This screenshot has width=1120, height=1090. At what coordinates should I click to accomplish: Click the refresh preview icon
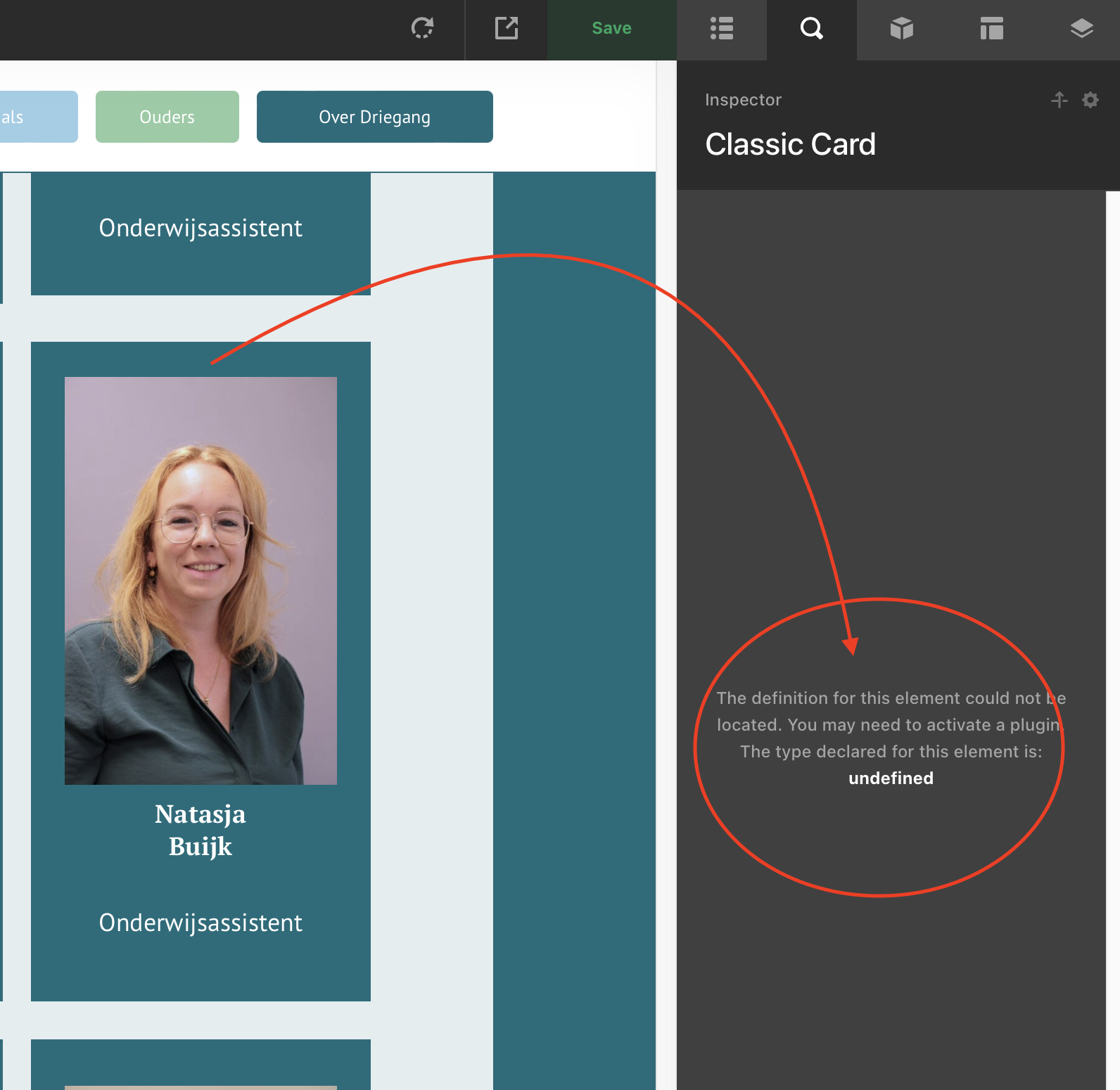click(x=422, y=28)
